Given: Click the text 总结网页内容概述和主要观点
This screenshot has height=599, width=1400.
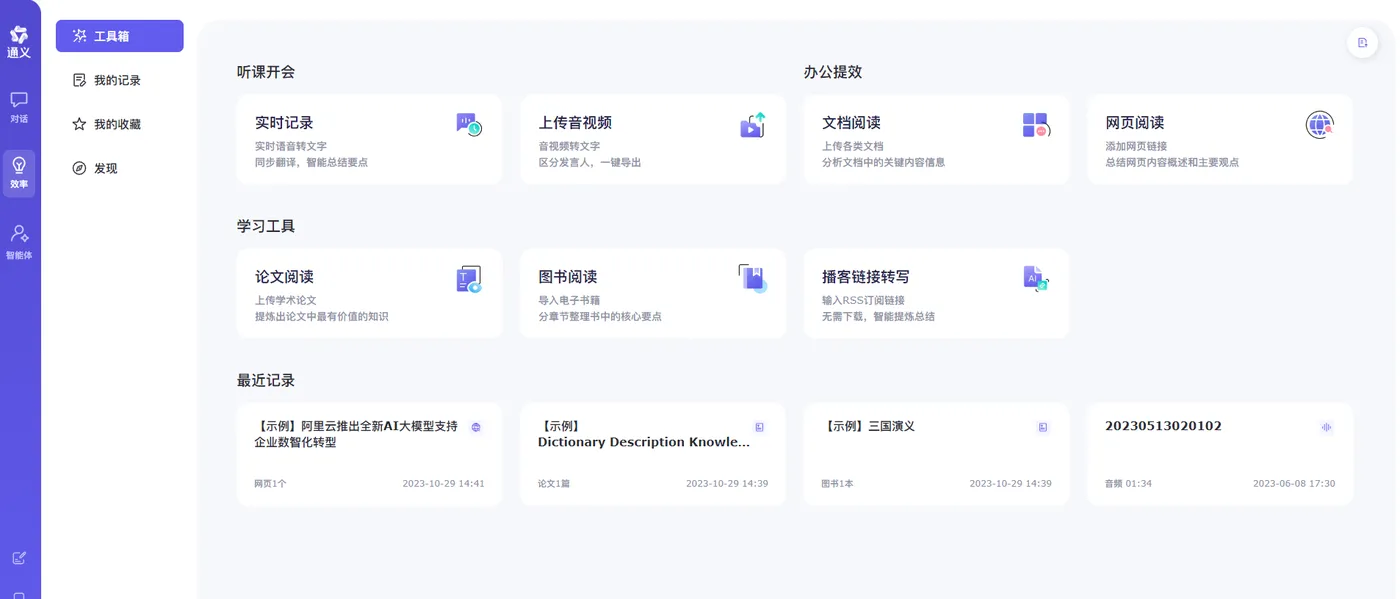Looking at the screenshot, I should 1172,162.
